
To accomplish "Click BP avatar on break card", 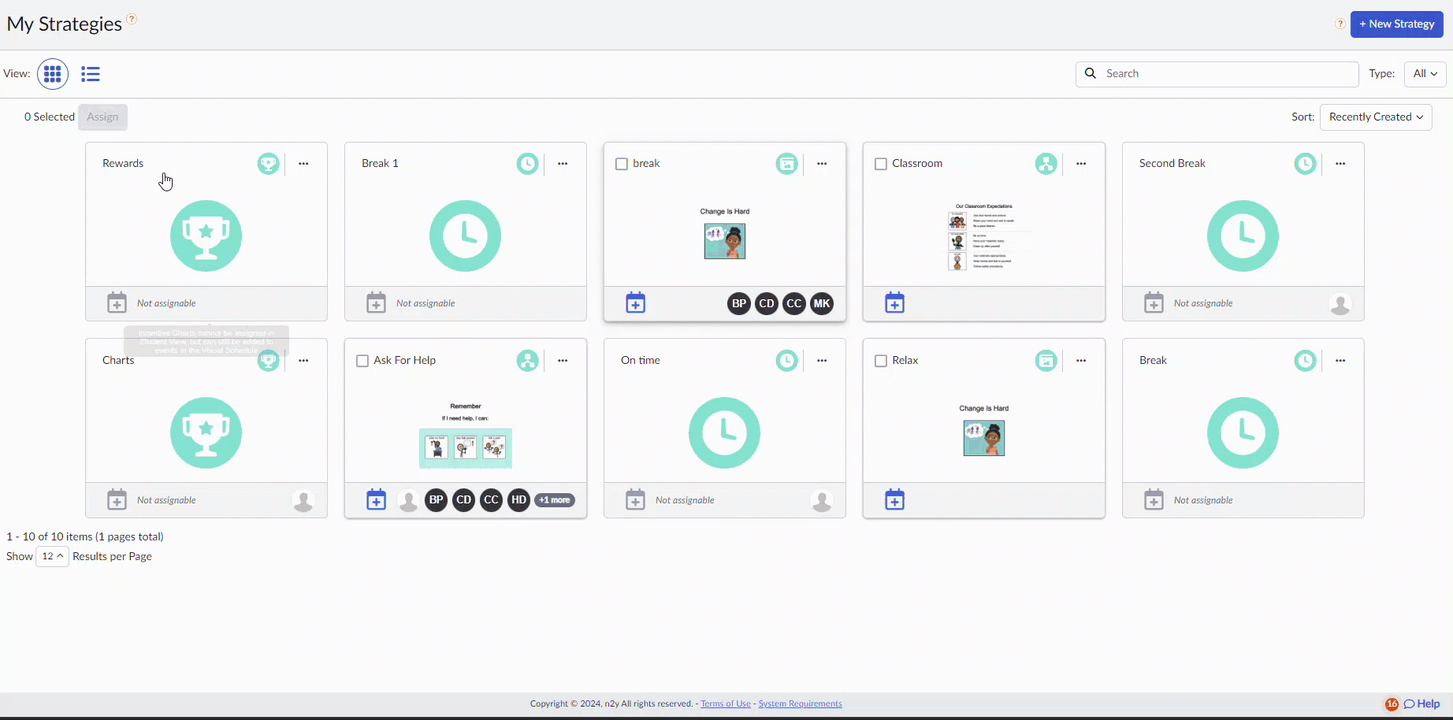I will pos(739,303).
